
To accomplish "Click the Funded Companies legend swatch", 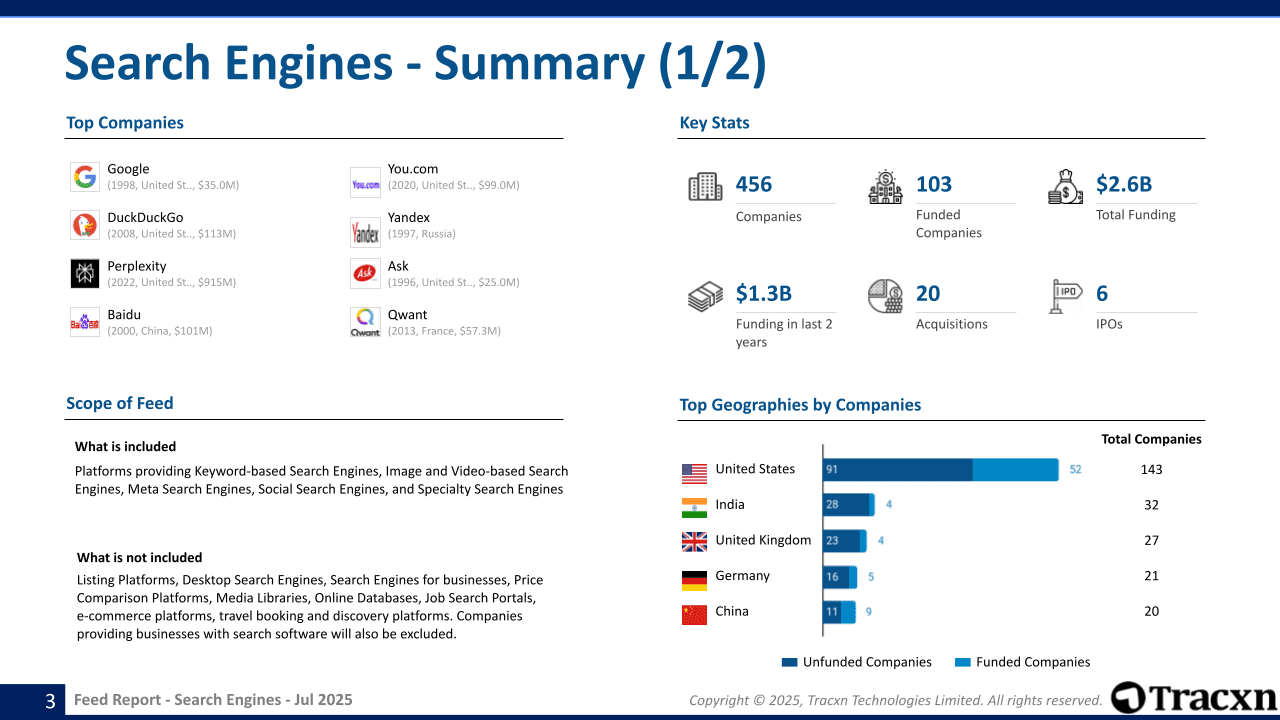I will pos(963,662).
